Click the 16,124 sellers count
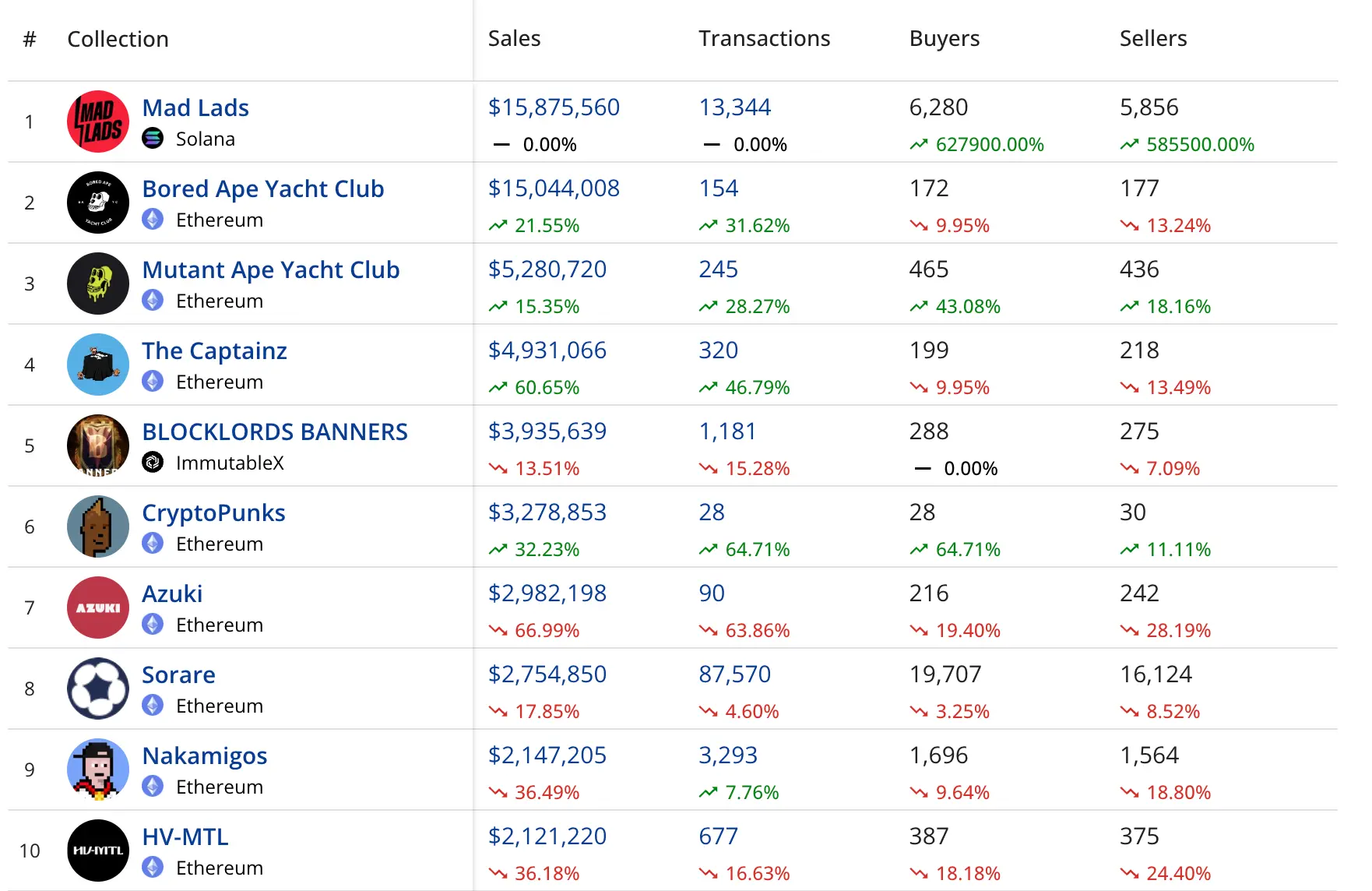 (x=1156, y=674)
